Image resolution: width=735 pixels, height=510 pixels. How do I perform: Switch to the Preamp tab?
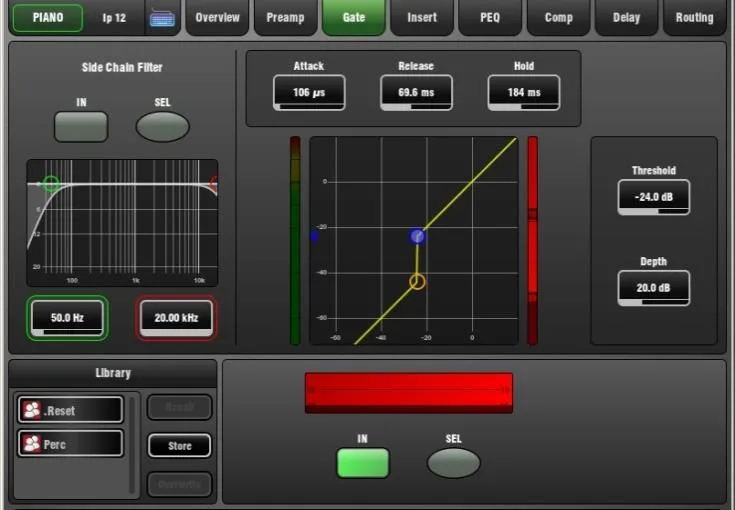point(285,17)
